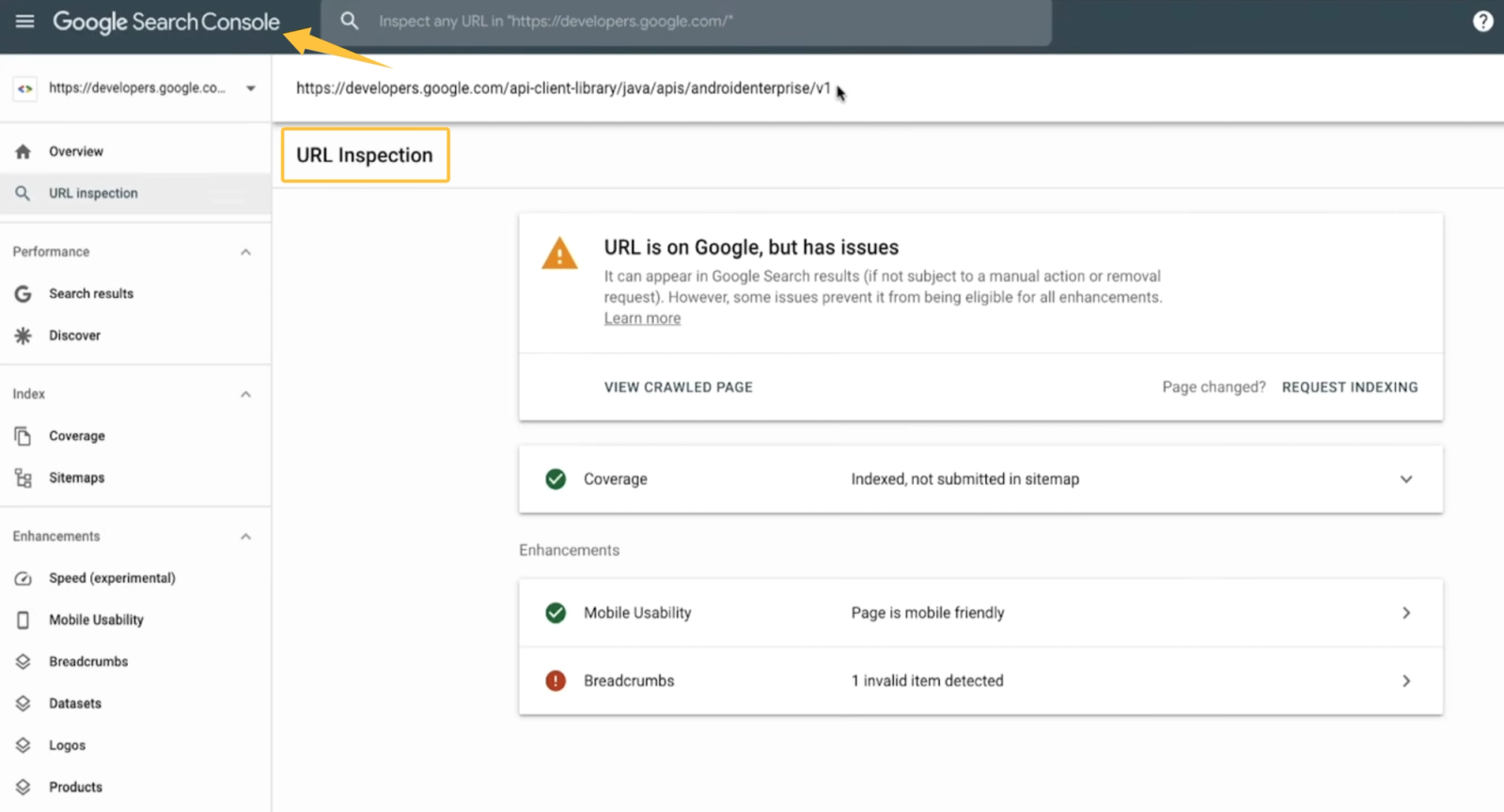Open Mobile Usability details arrow

(x=1406, y=613)
